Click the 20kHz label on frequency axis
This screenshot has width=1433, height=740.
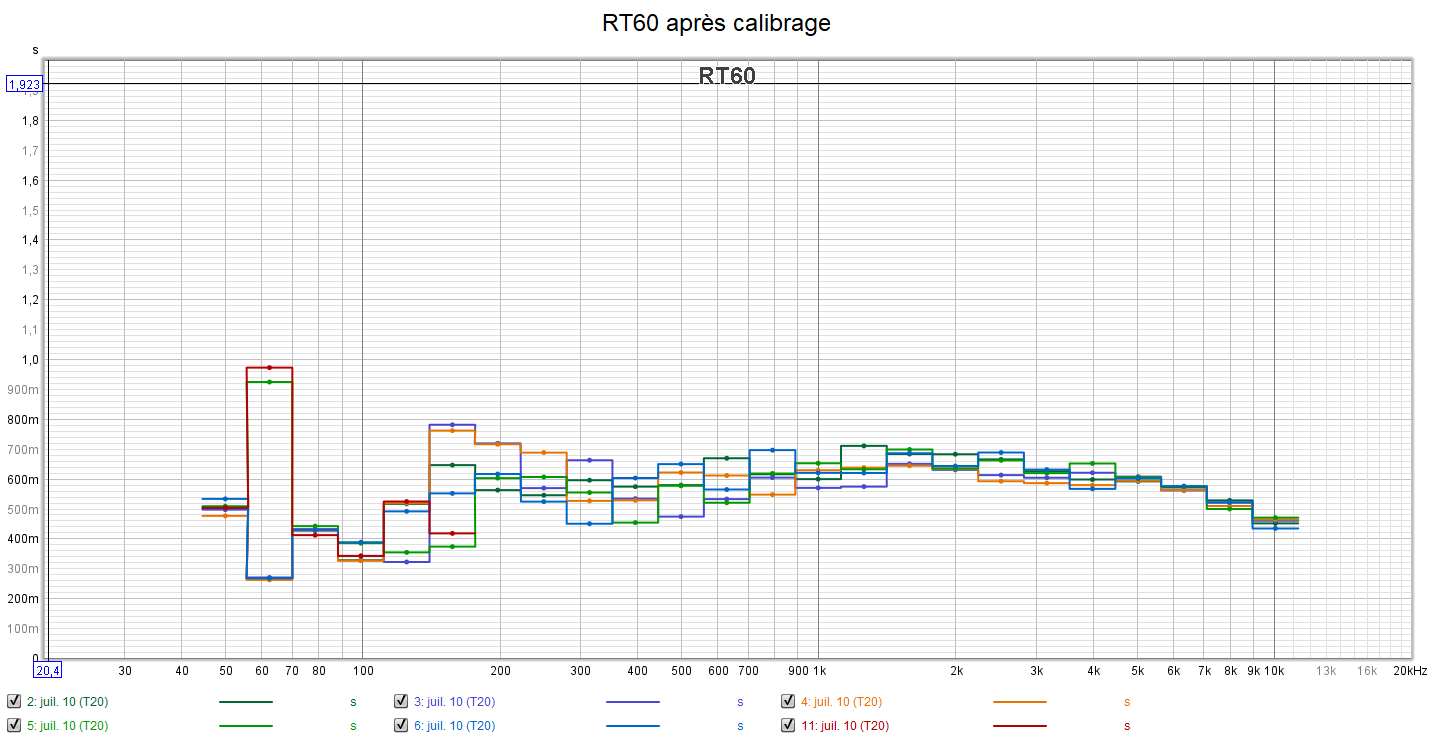pyautogui.click(x=1410, y=671)
